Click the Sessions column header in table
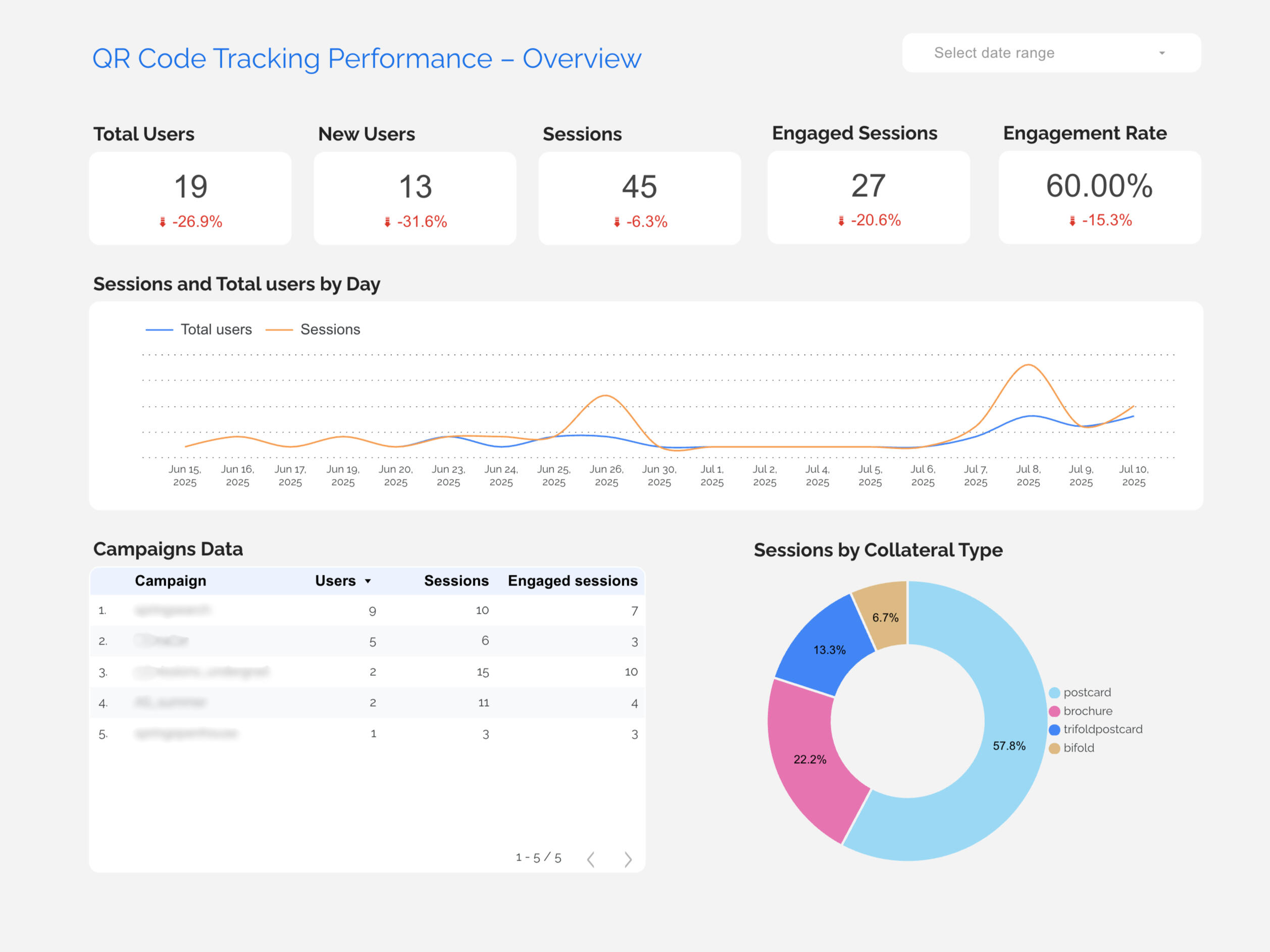 (x=456, y=580)
